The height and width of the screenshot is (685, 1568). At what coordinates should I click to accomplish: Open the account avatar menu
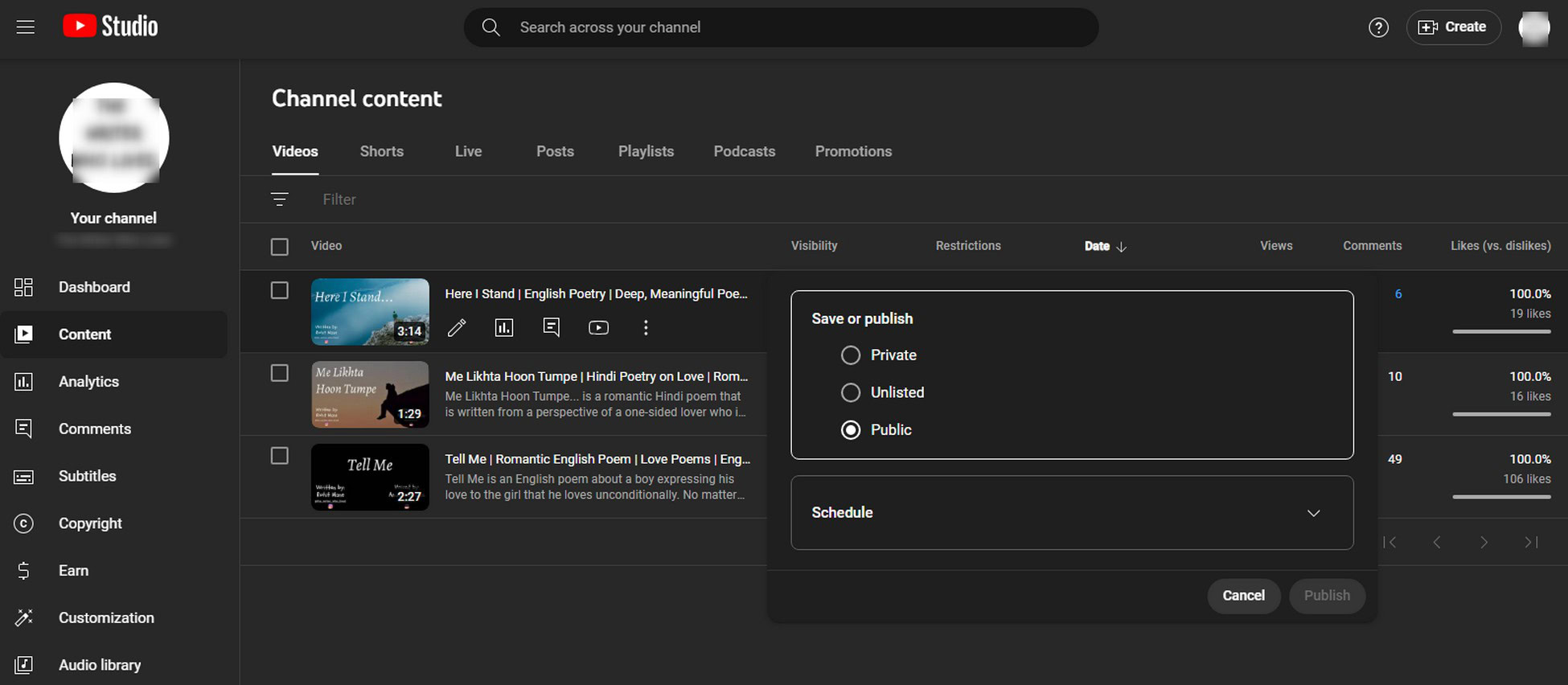coord(1533,28)
